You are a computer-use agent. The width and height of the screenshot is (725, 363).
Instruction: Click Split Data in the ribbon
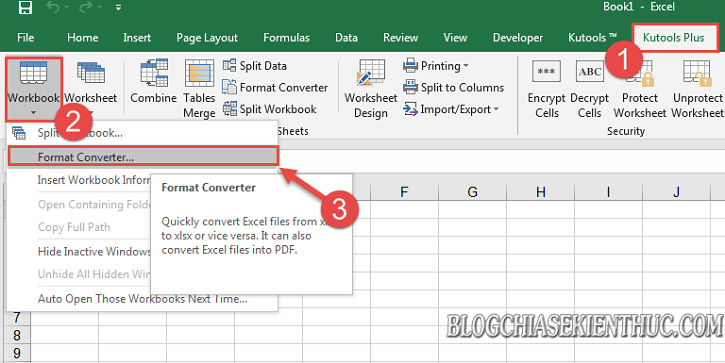point(255,66)
